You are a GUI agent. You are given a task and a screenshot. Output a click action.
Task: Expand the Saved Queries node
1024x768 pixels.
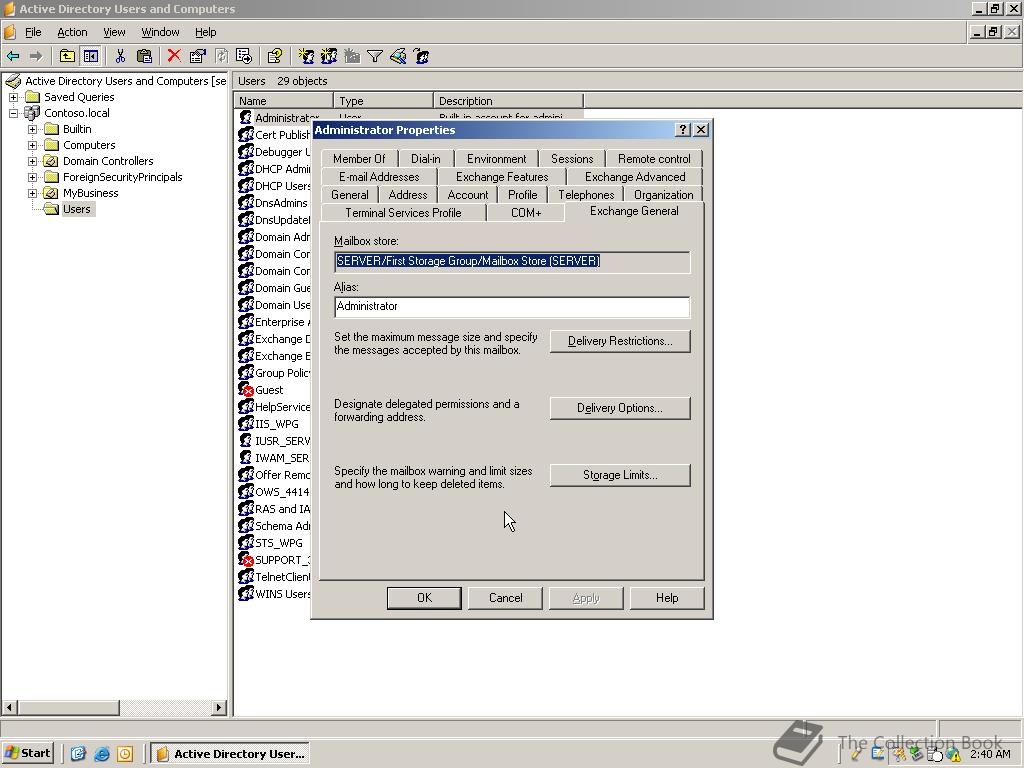click(13, 97)
